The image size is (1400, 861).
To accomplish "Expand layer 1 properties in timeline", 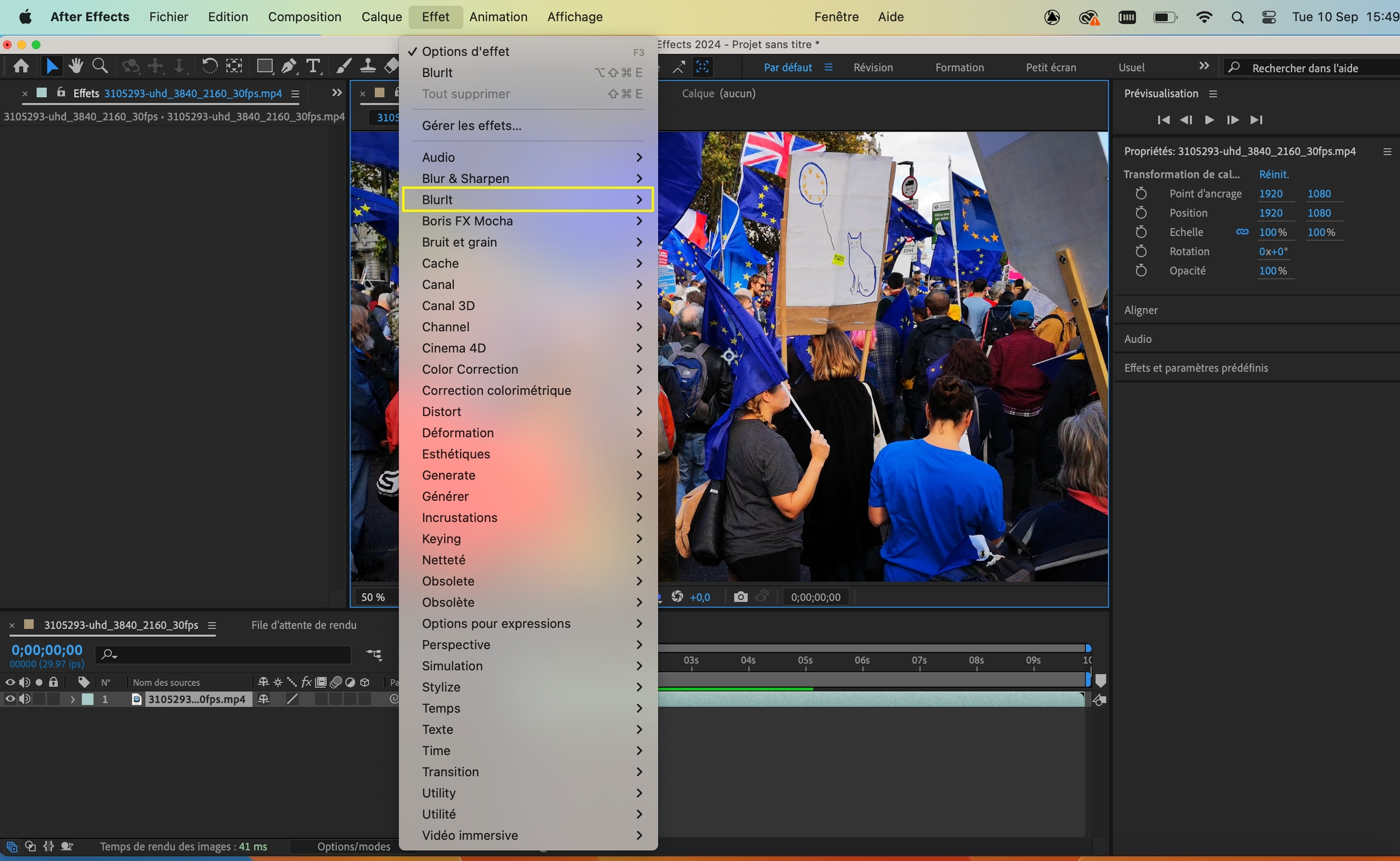I will 72,699.
